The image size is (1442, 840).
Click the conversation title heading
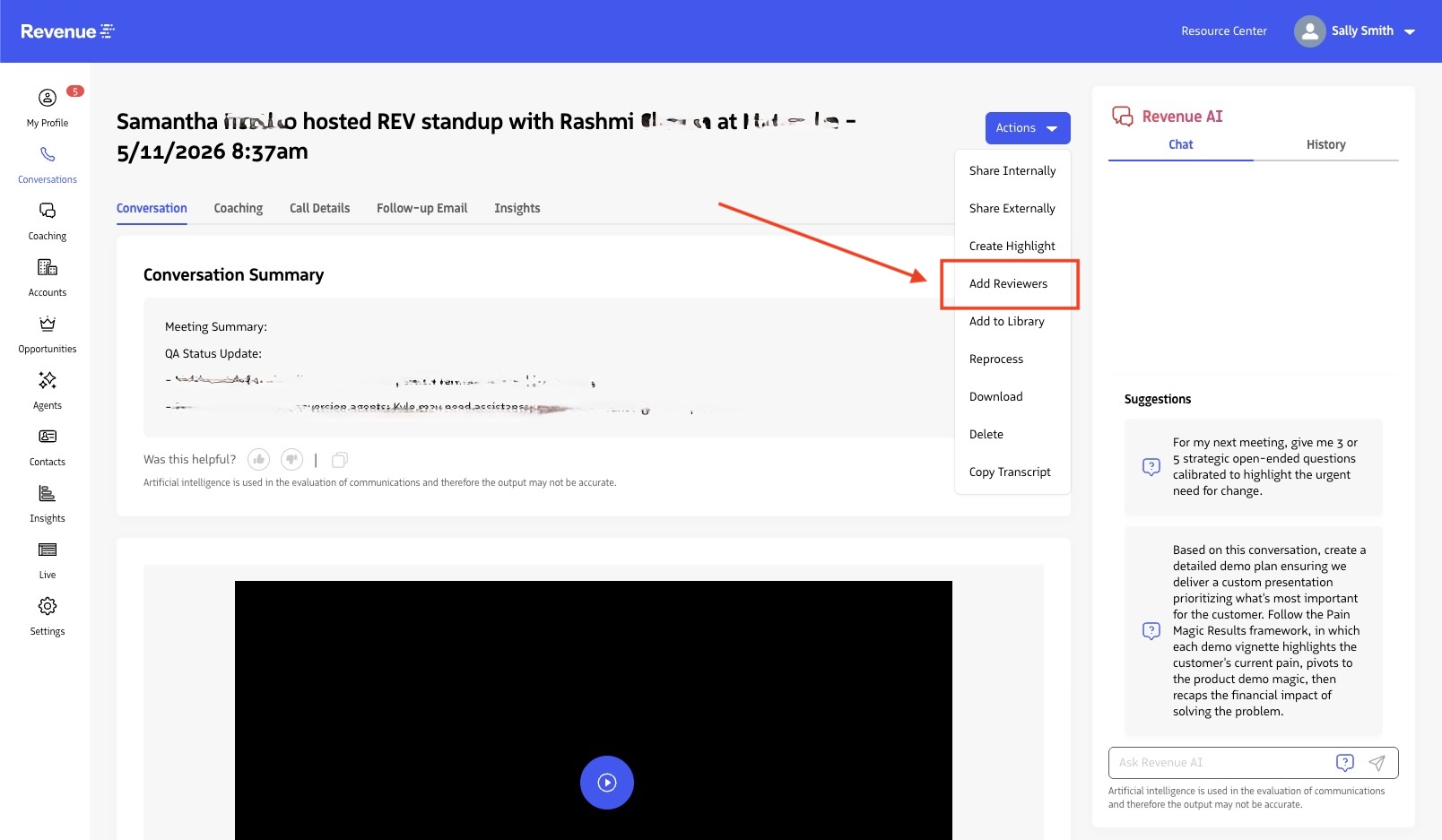(486, 136)
